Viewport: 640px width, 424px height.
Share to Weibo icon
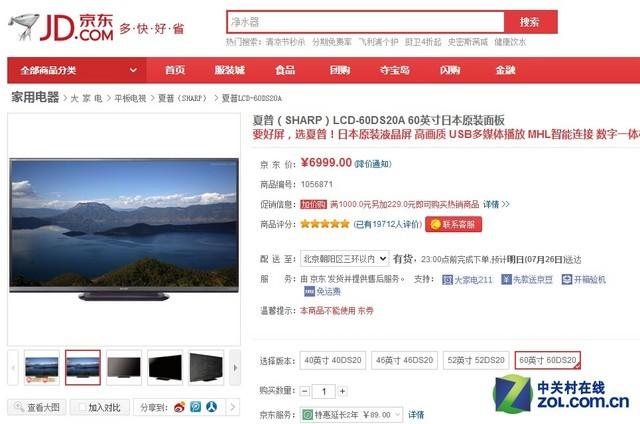(179, 407)
